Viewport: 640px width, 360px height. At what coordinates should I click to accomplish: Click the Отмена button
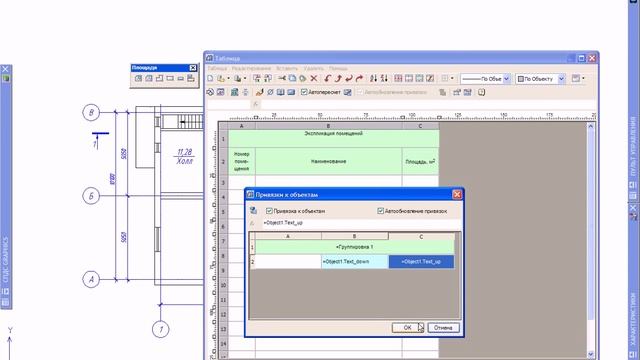point(443,328)
